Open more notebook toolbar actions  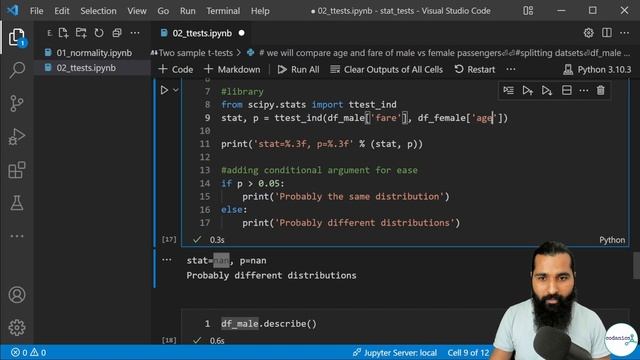click(x=511, y=69)
